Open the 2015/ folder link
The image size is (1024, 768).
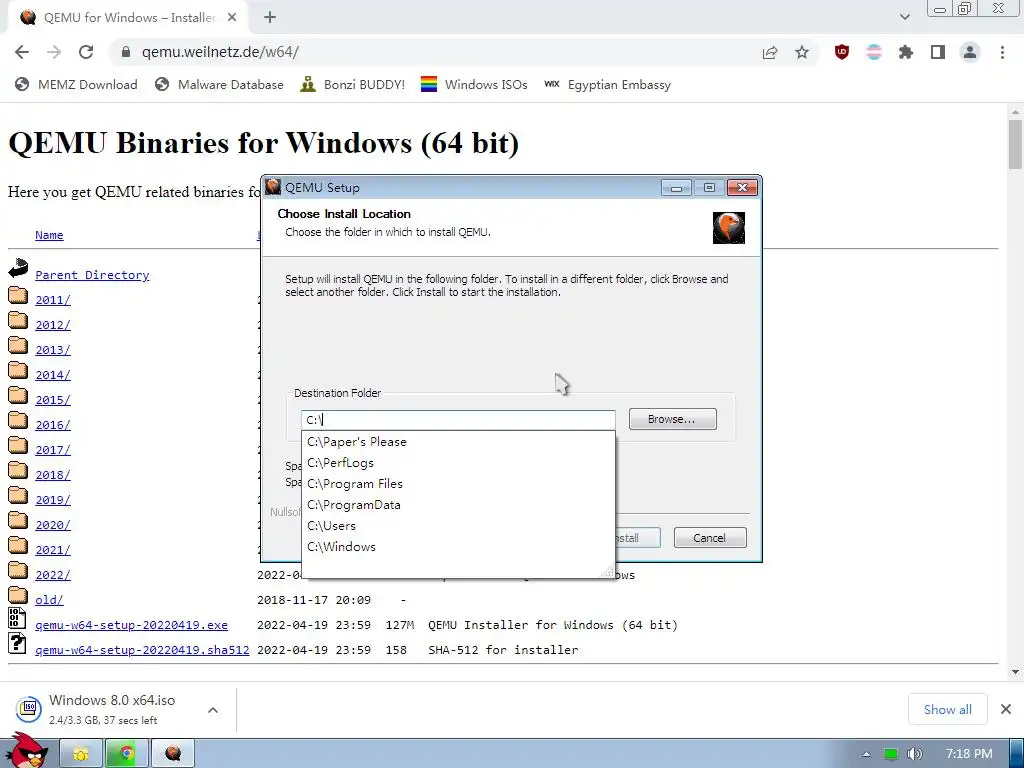(53, 400)
